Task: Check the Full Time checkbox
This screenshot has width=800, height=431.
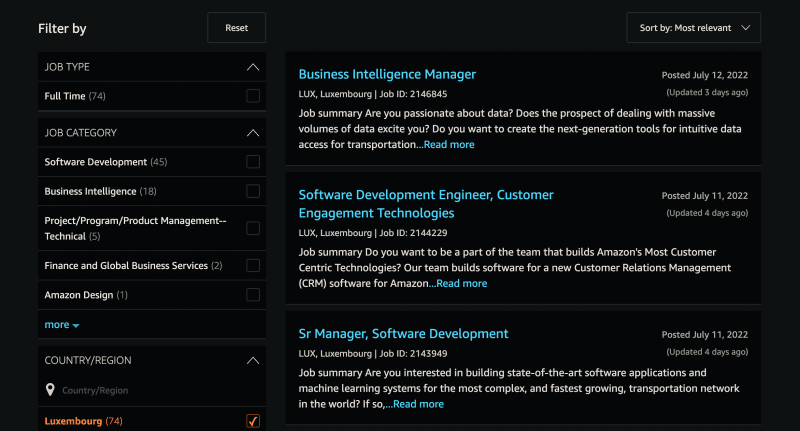Action: tap(253, 96)
